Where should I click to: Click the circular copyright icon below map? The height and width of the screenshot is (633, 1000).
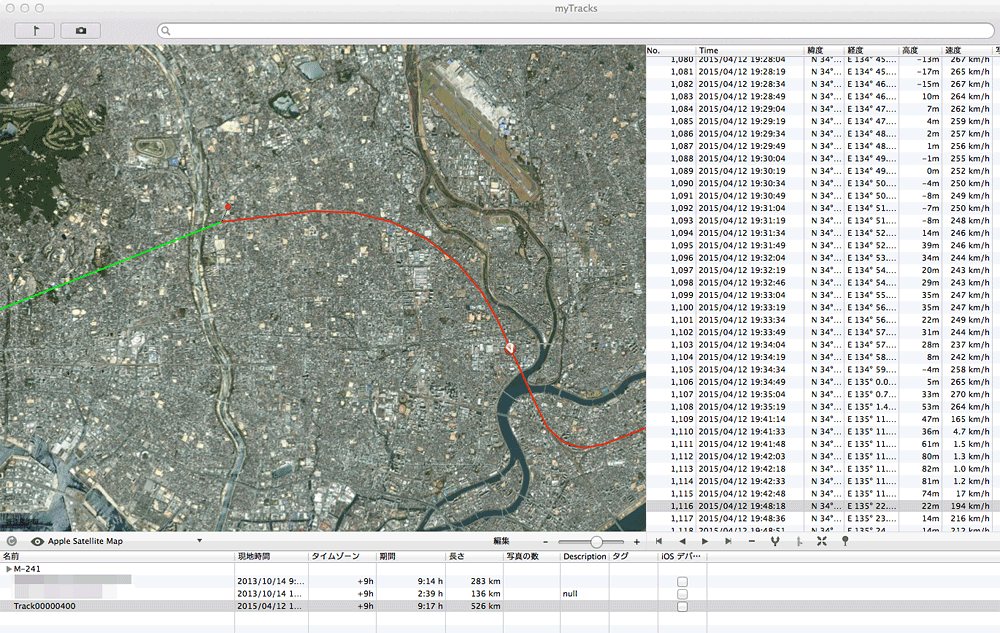click(x=11, y=541)
